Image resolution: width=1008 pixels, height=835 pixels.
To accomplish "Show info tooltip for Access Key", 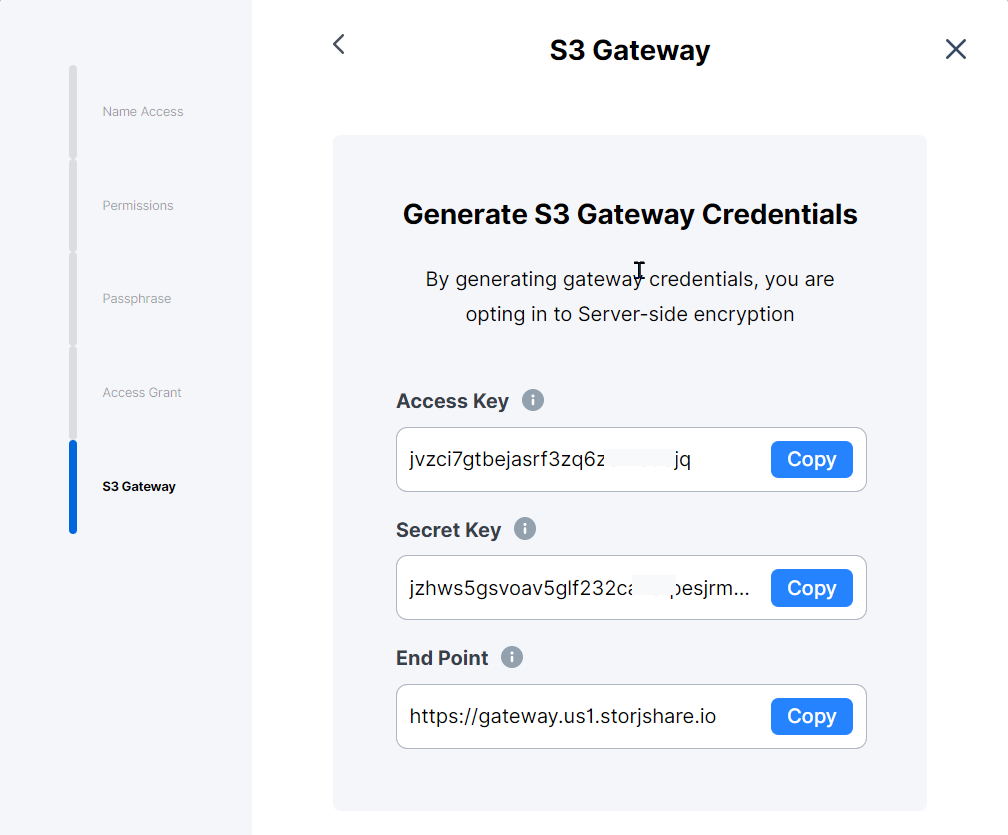I will coord(532,400).
